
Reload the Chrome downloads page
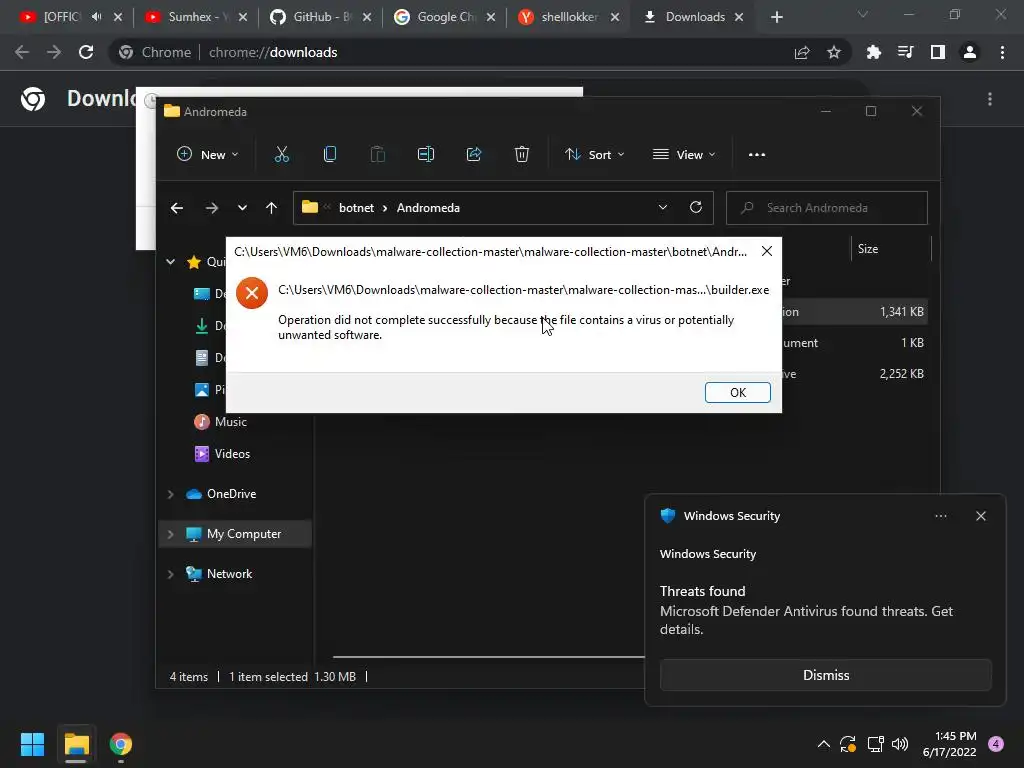pyautogui.click(x=86, y=52)
